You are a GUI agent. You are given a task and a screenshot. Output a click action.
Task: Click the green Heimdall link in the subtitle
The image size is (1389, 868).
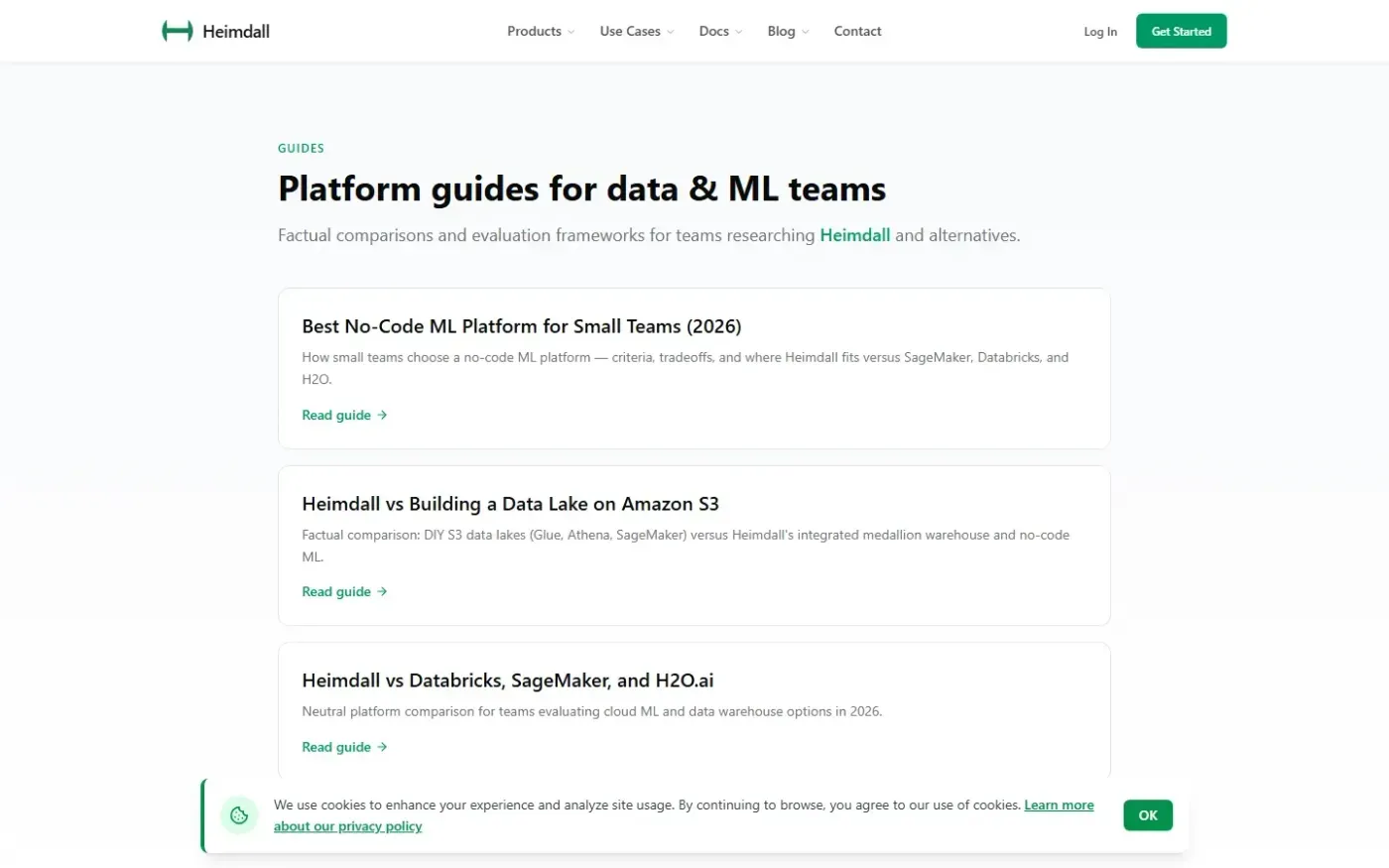[854, 235]
